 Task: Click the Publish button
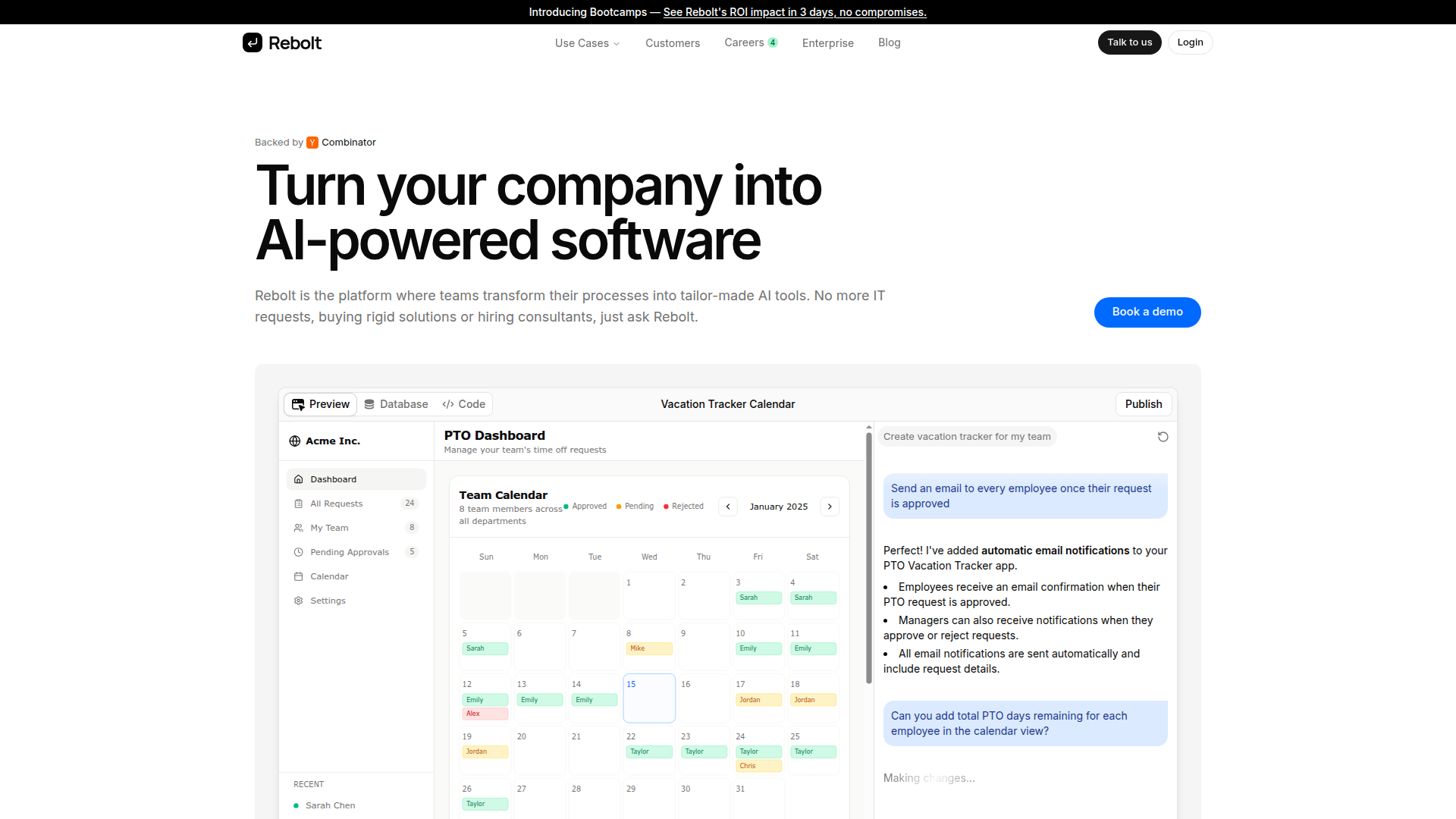click(x=1143, y=404)
